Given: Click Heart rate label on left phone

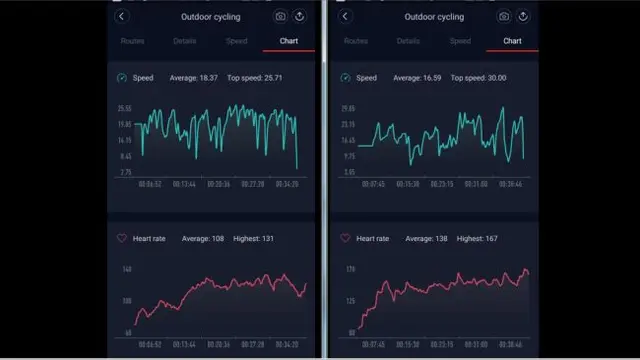Looking at the screenshot, I should [x=149, y=238].
